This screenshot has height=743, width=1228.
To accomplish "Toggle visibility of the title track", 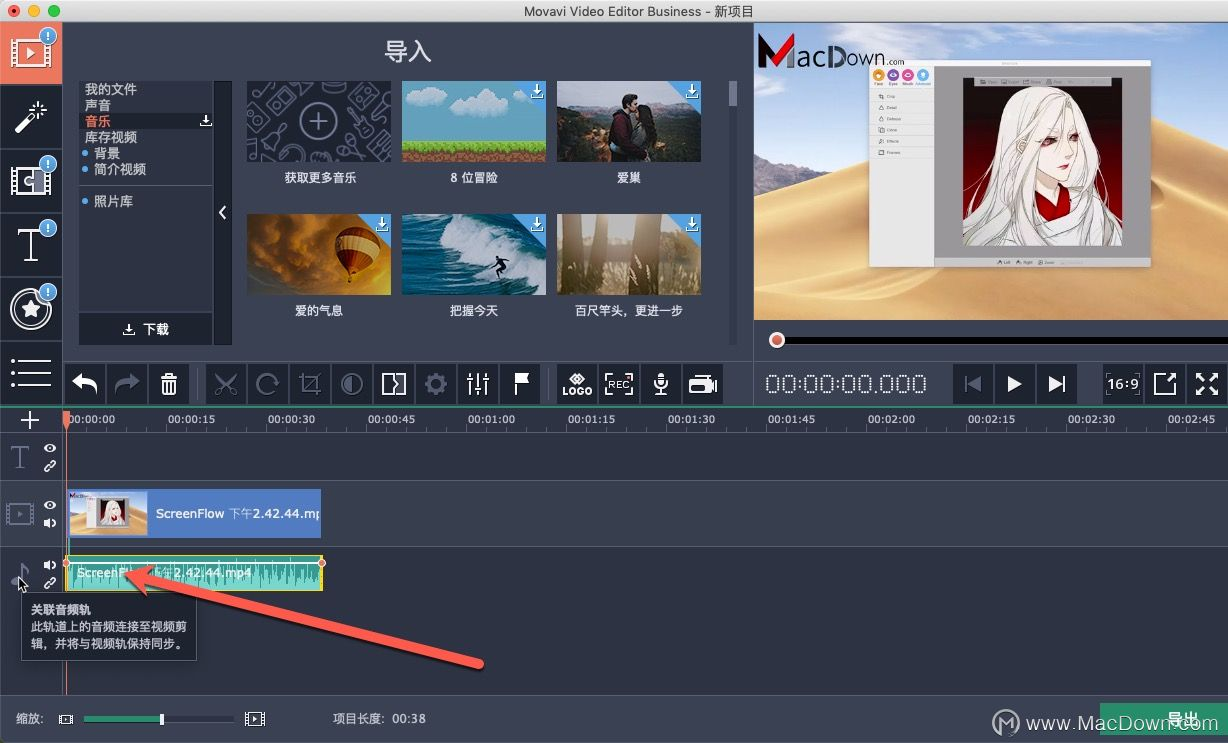I will 50,449.
